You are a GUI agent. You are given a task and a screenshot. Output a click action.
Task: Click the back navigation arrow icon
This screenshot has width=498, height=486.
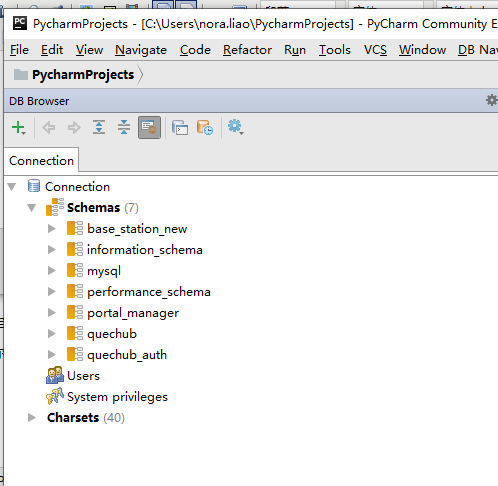click(x=49, y=128)
